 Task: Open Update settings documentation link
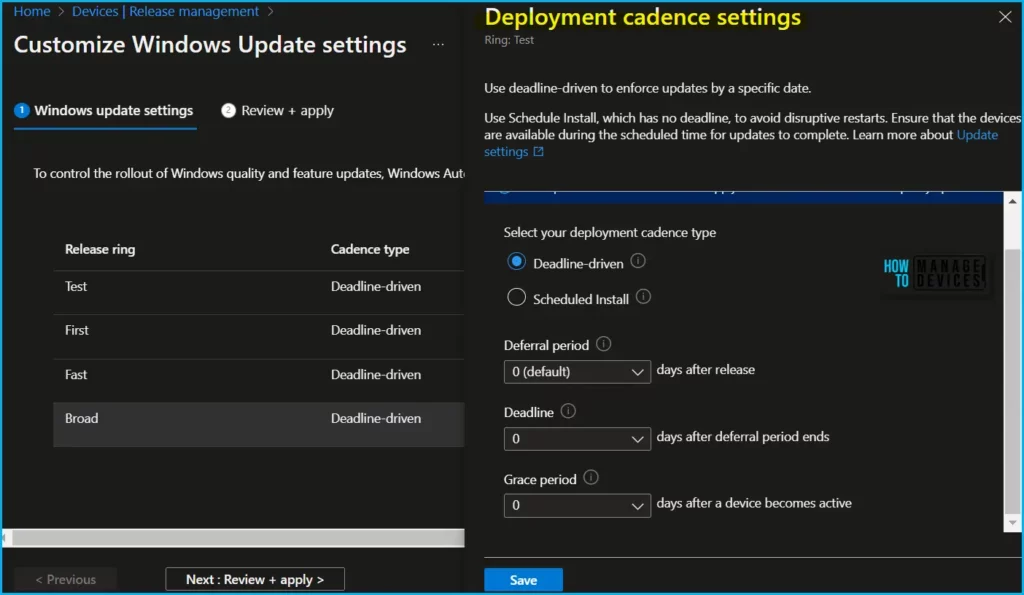(977, 135)
